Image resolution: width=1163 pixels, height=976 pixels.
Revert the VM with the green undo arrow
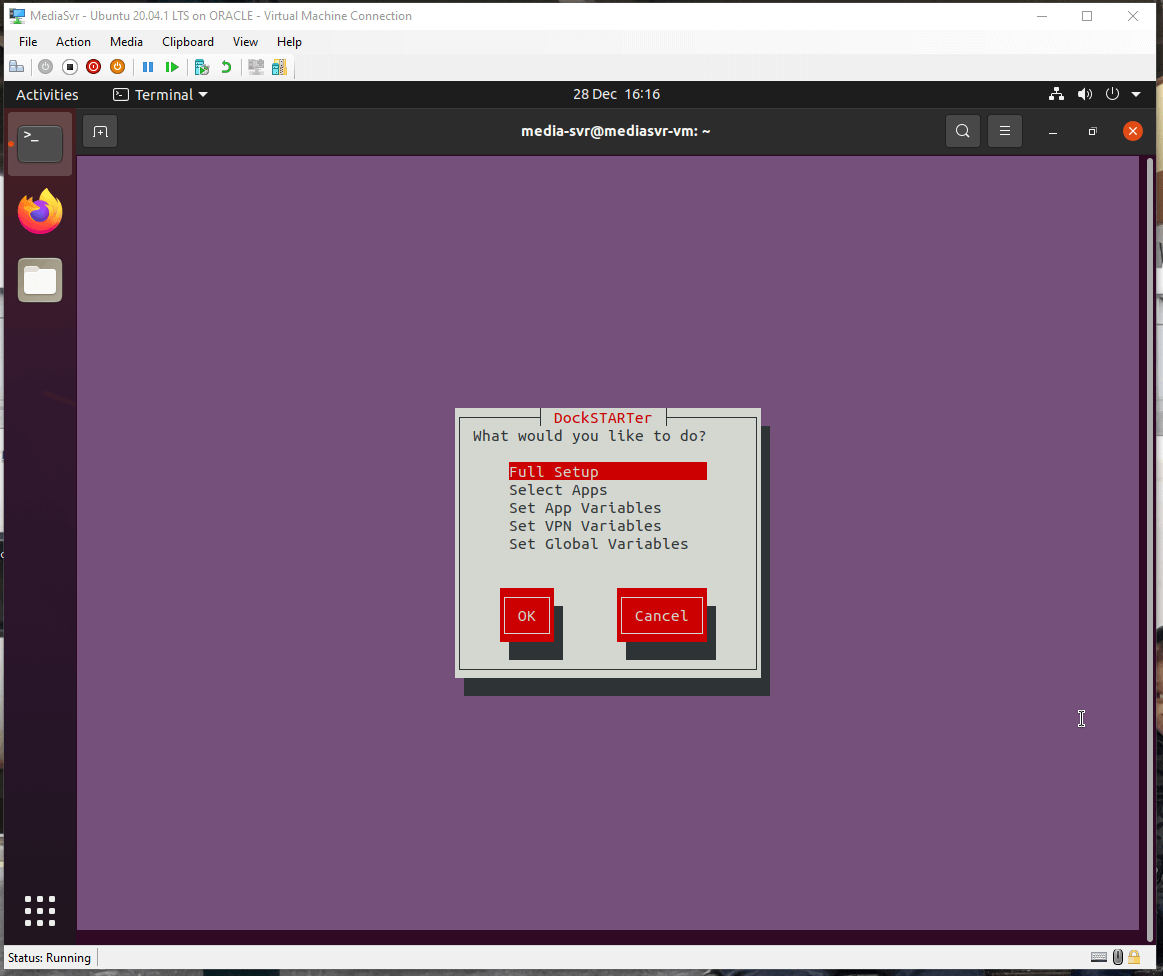point(226,67)
